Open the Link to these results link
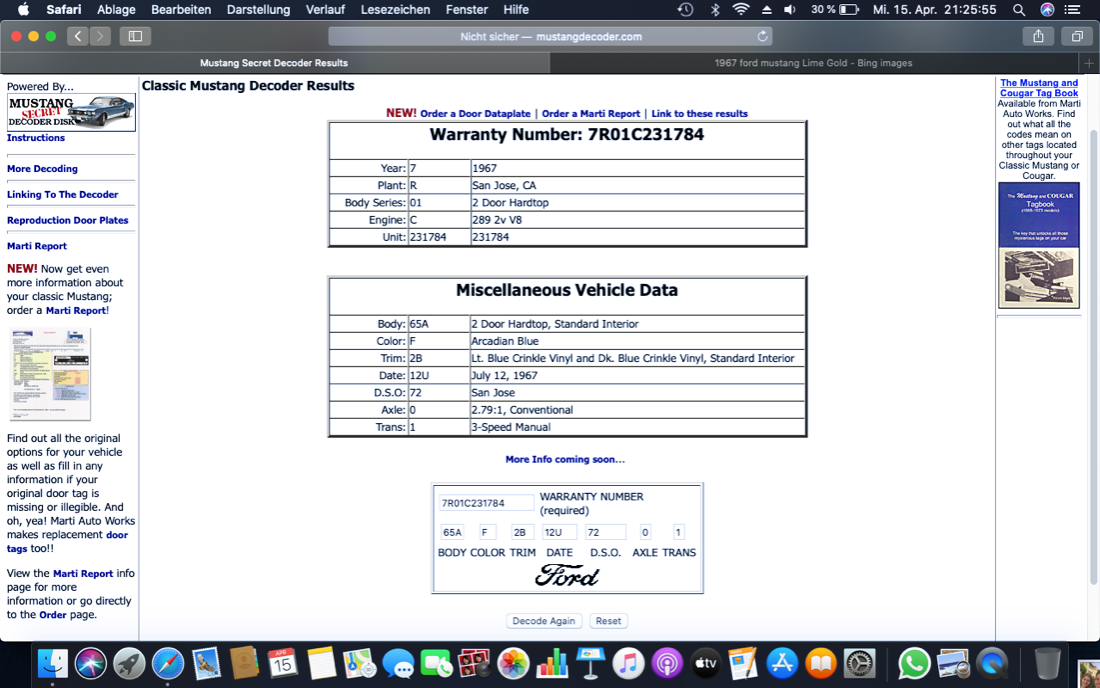Image resolution: width=1100 pixels, height=688 pixels. click(699, 114)
